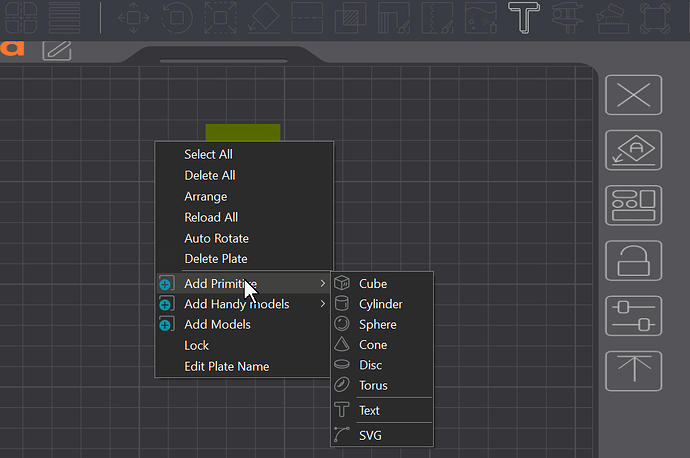Click the move-to-top arrow plate icon
The width and height of the screenshot is (690, 458).
pyautogui.click(x=634, y=371)
